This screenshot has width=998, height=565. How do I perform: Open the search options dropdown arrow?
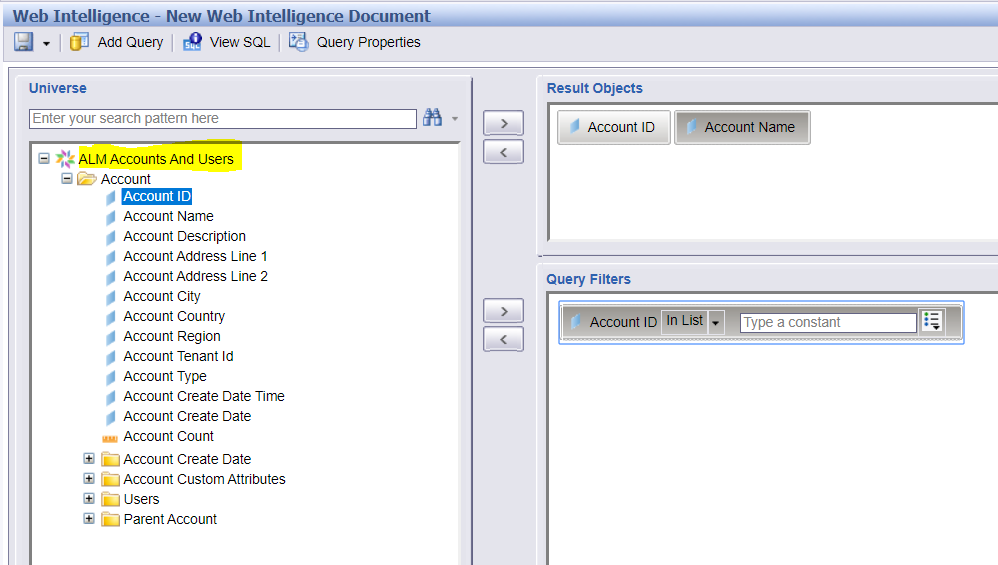454,118
